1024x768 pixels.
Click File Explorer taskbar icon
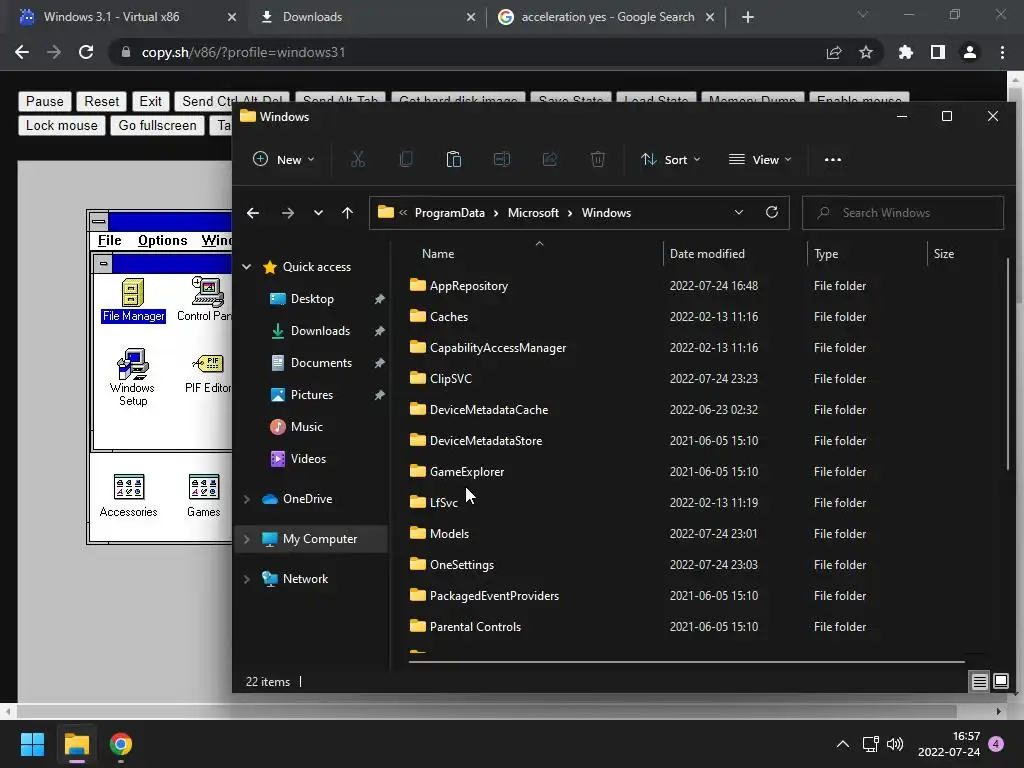(x=76, y=744)
